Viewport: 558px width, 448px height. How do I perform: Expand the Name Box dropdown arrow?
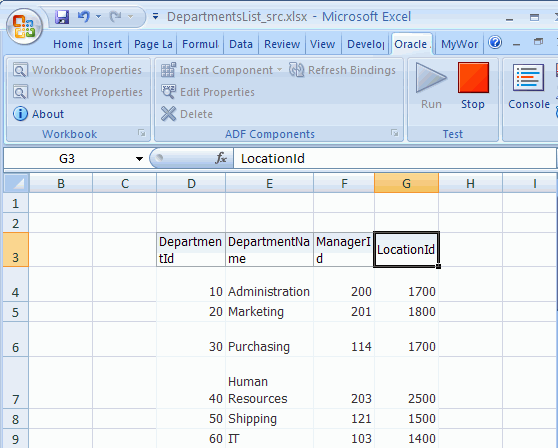(x=139, y=159)
